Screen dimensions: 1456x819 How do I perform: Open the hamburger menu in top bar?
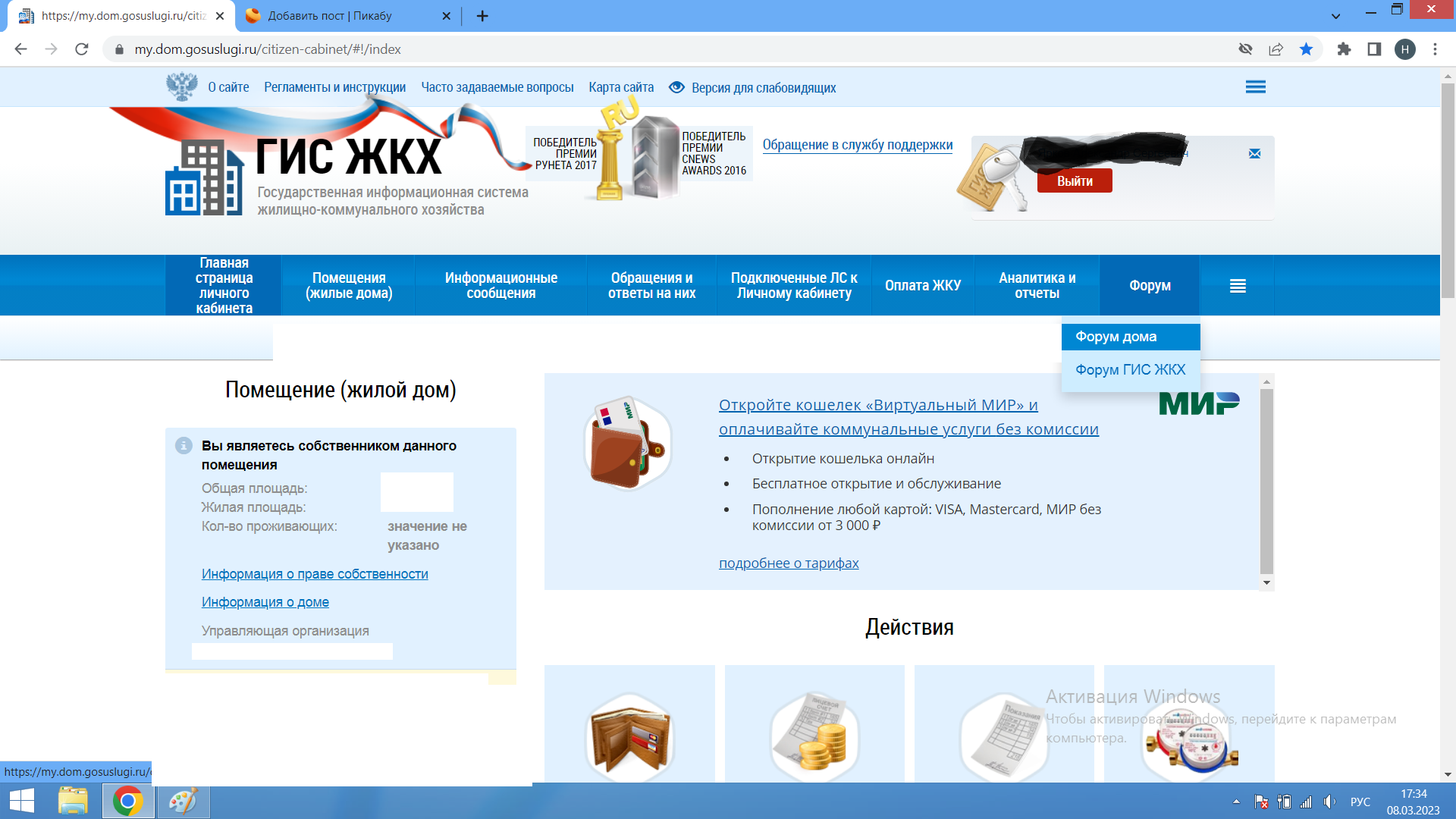(x=1255, y=87)
